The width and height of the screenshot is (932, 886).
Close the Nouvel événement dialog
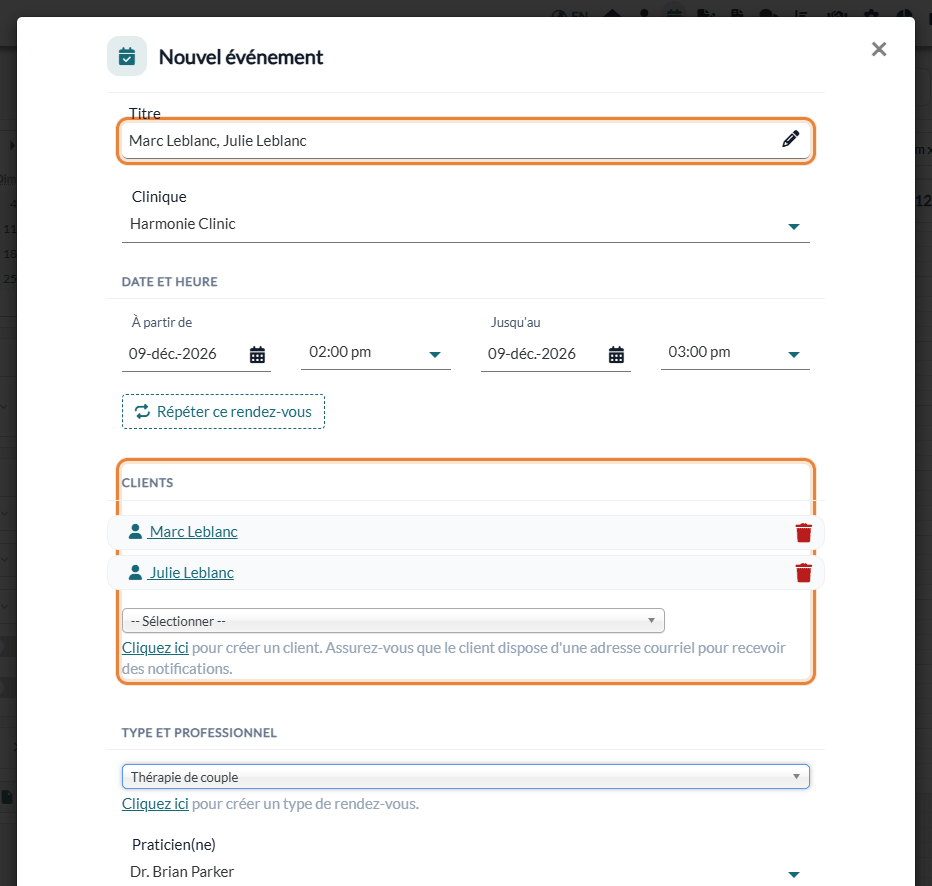pyautogui.click(x=879, y=49)
